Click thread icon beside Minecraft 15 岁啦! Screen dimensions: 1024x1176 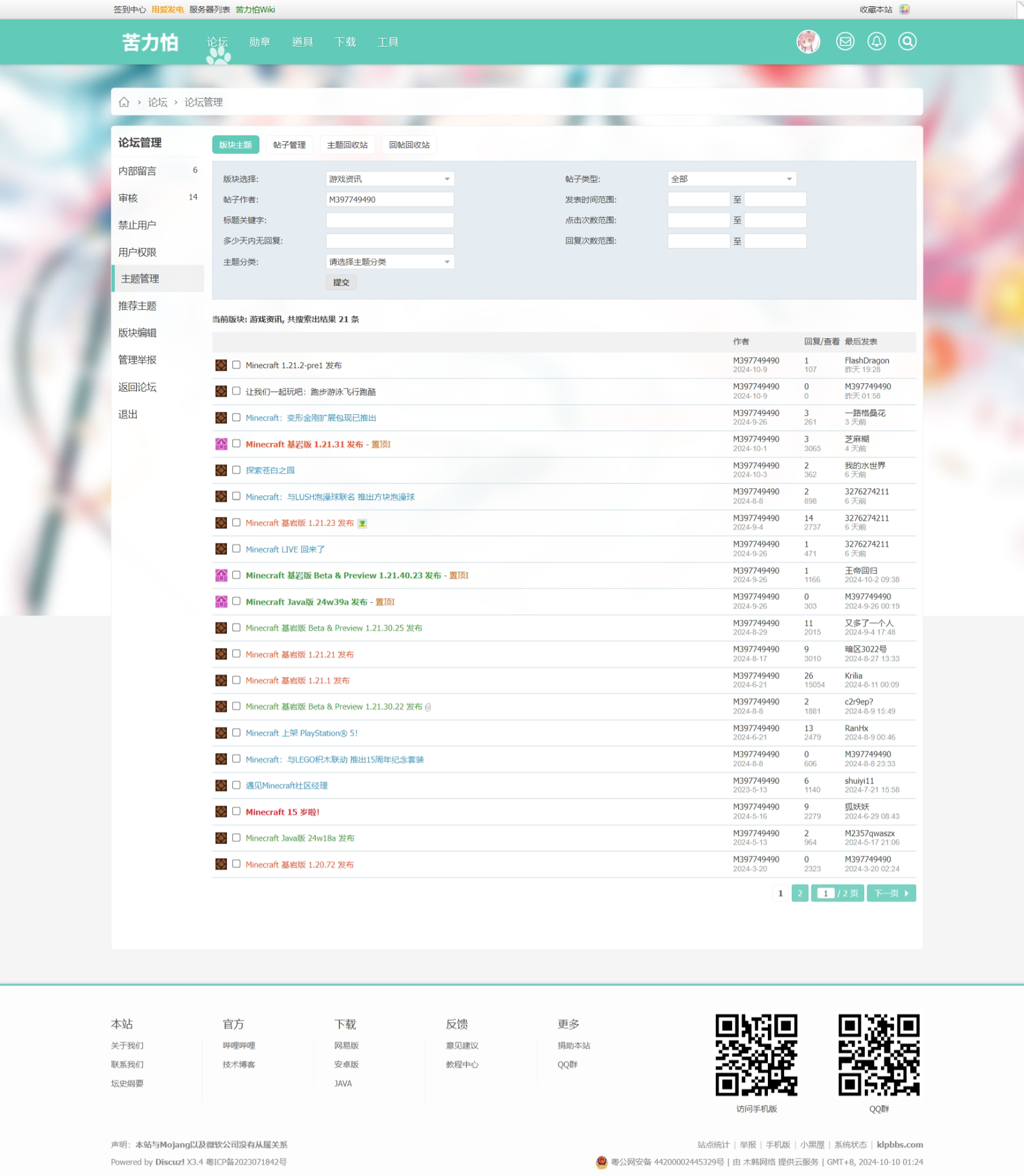click(x=221, y=811)
